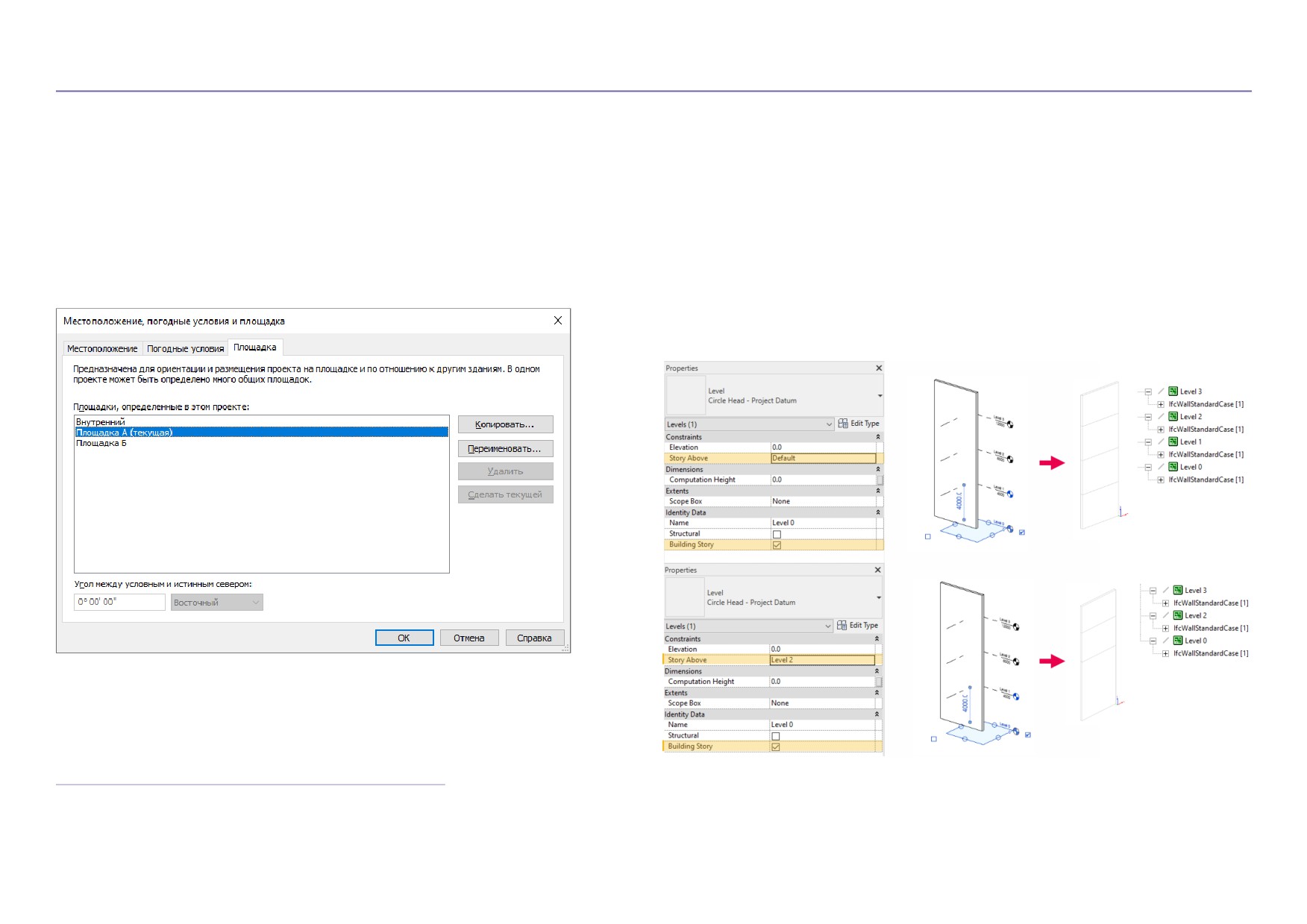Image resolution: width=1307 pixels, height=924 pixels.
Task: Collapse the Constraints section in the Story Above Default panel
Action: tap(878, 437)
